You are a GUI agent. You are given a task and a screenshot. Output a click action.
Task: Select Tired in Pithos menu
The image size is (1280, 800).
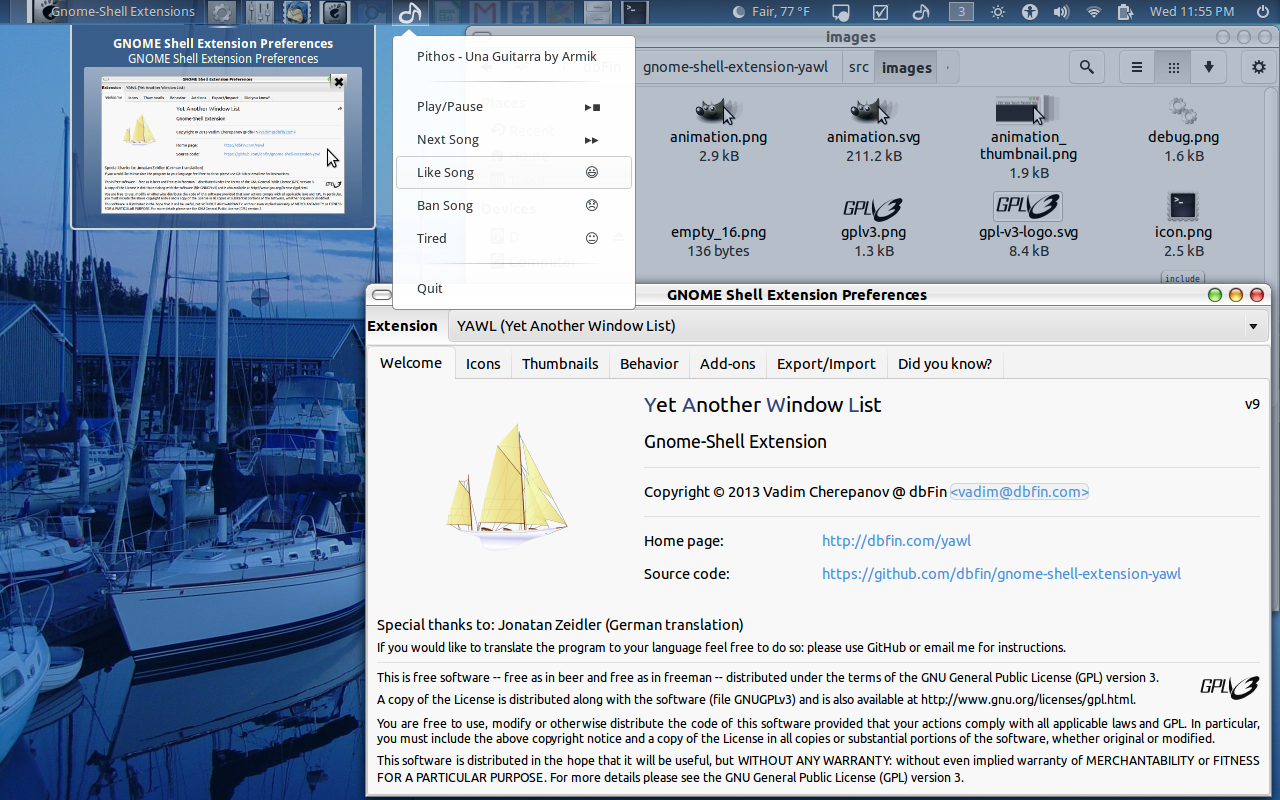(514, 238)
